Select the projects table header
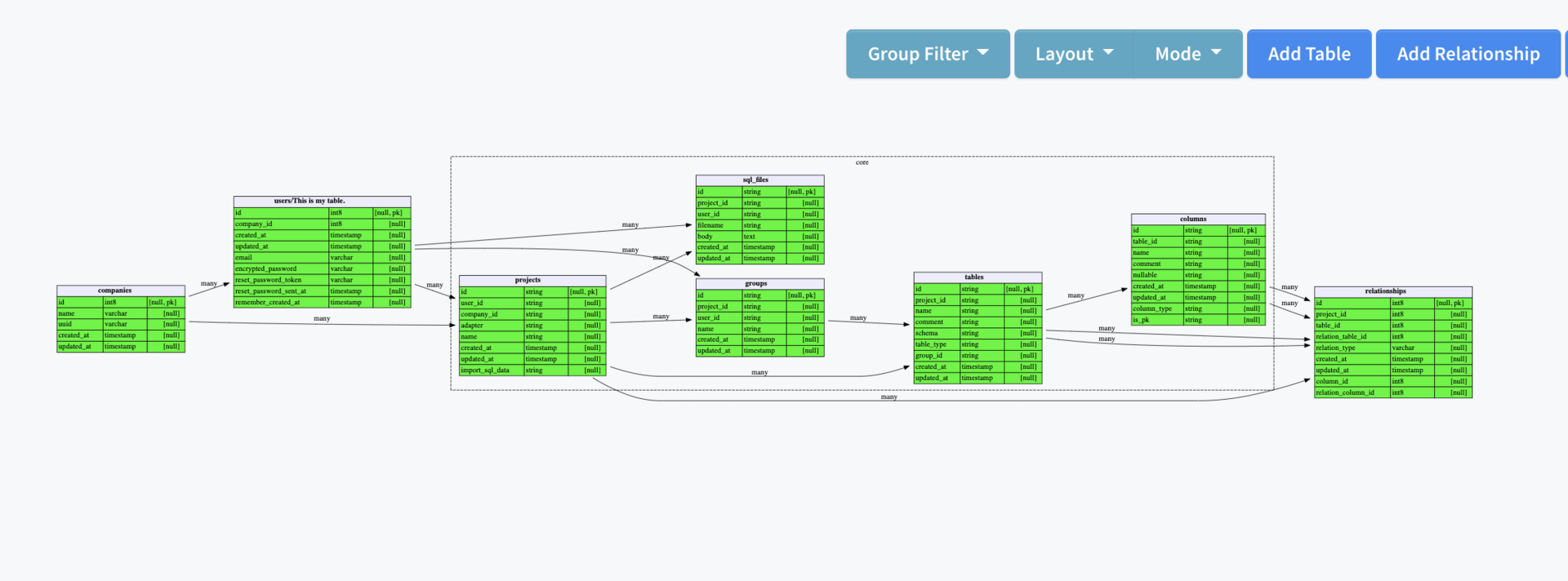 coord(532,281)
